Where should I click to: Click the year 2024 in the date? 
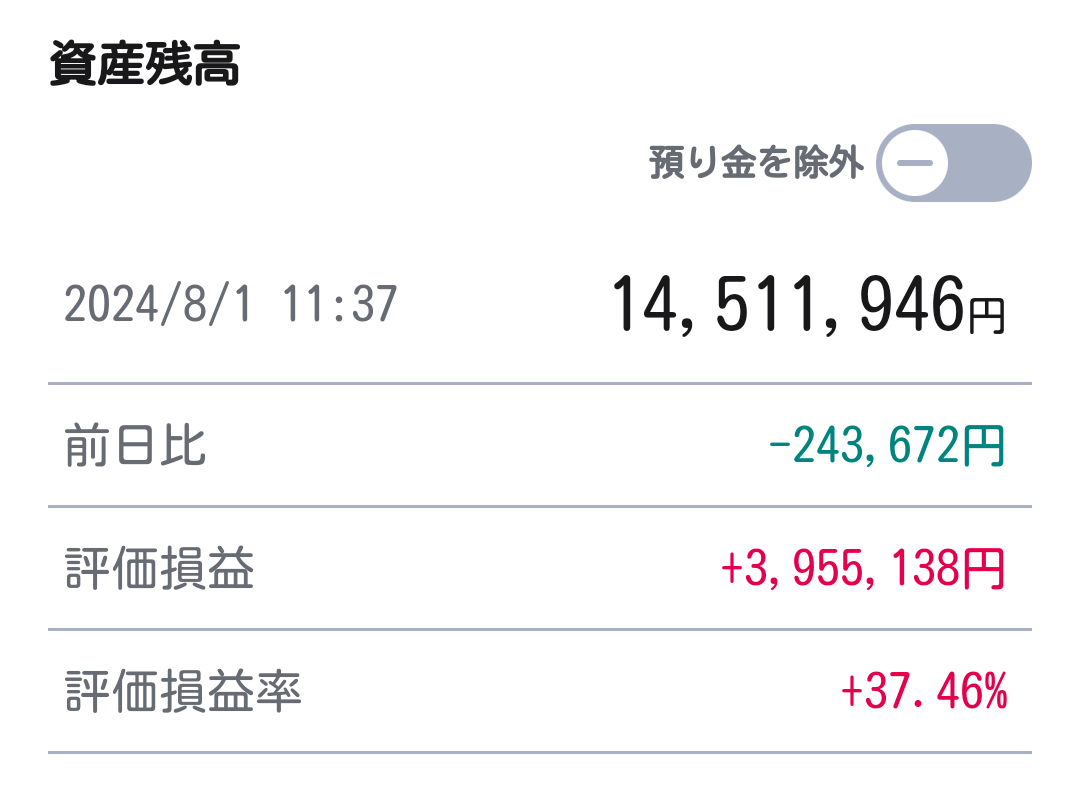pyautogui.click(x=111, y=305)
